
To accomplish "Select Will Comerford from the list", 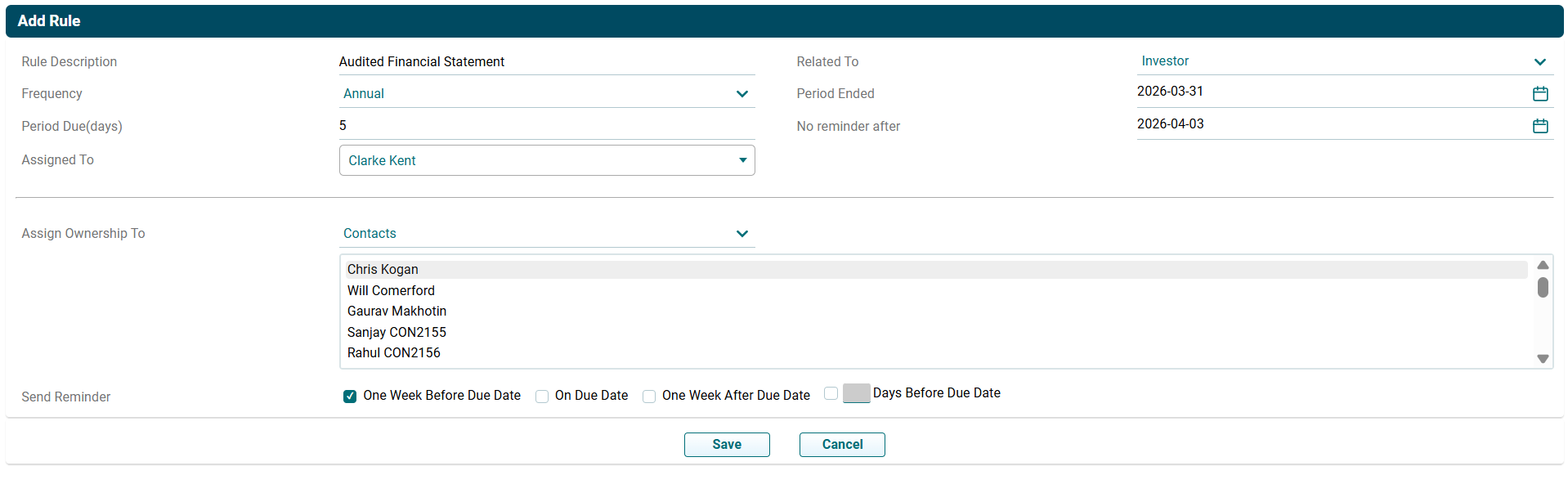I will point(391,291).
